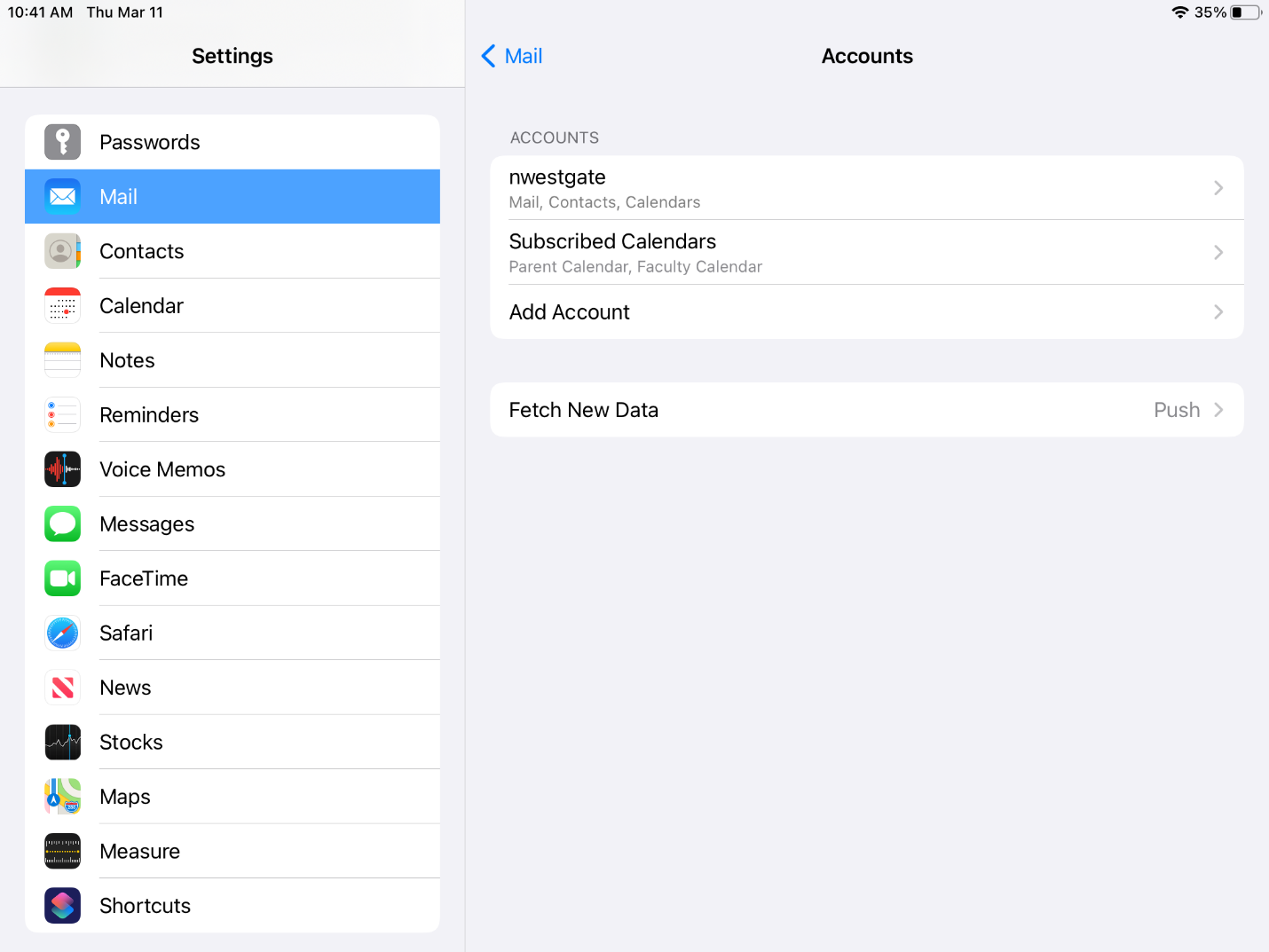The width and height of the screenshot is (1269, 952).
Task: Open Calendar settings in sidebar
Action: (233, 305)
